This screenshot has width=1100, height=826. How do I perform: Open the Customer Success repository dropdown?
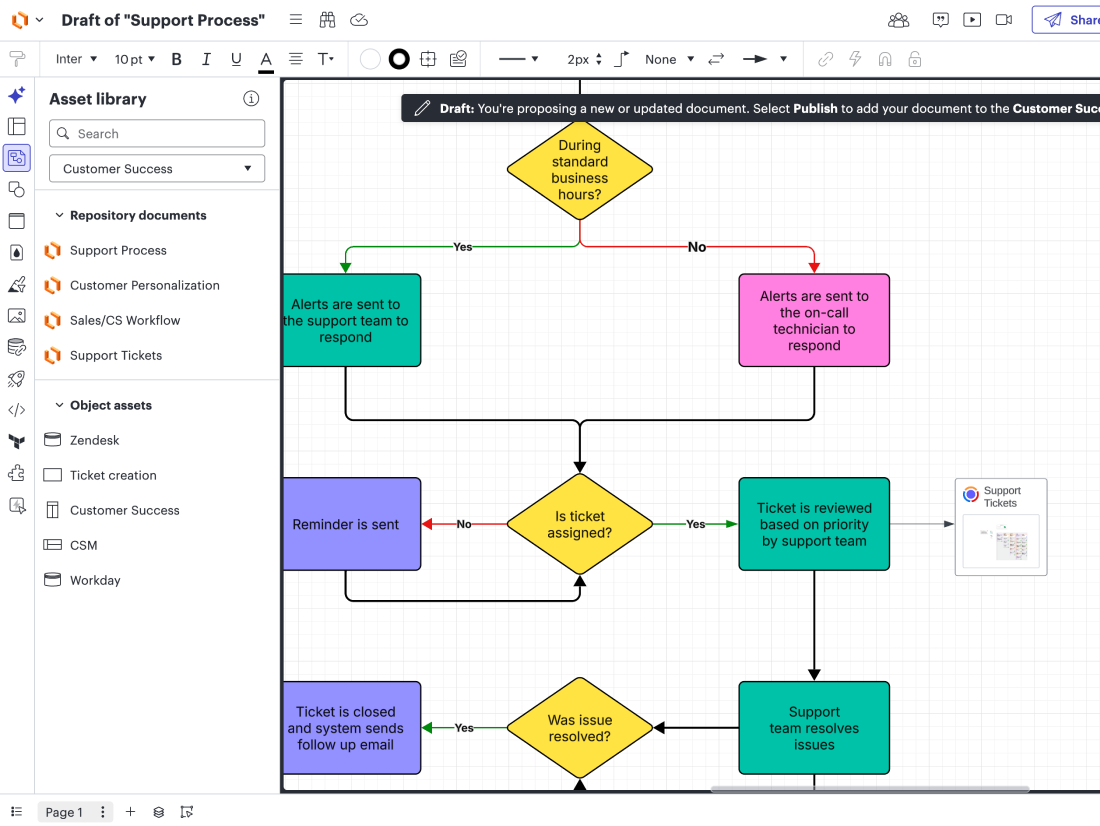(x=157, y=168)
